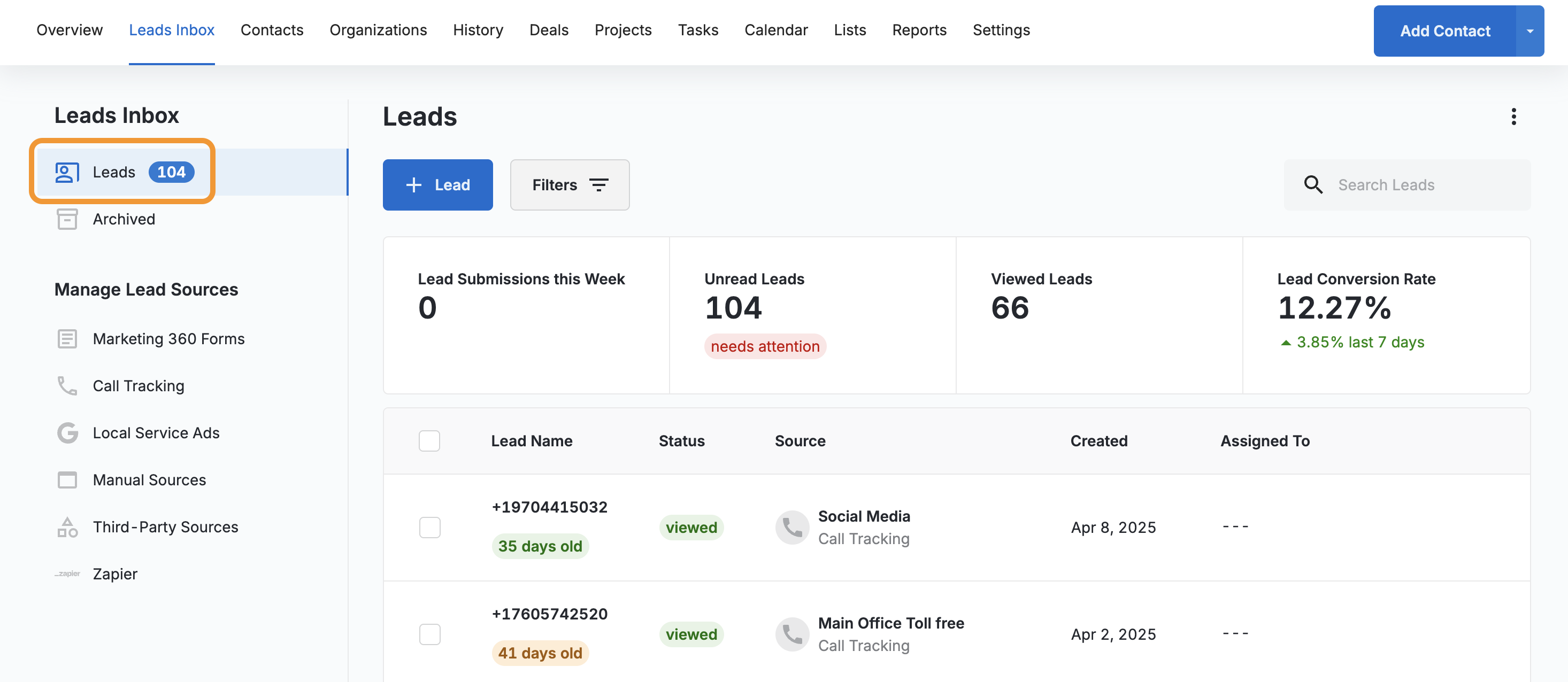Screen dimensions: 1568x682
Task: Click the Leads contact card icon in sidebar
Action: pos(67,172)
